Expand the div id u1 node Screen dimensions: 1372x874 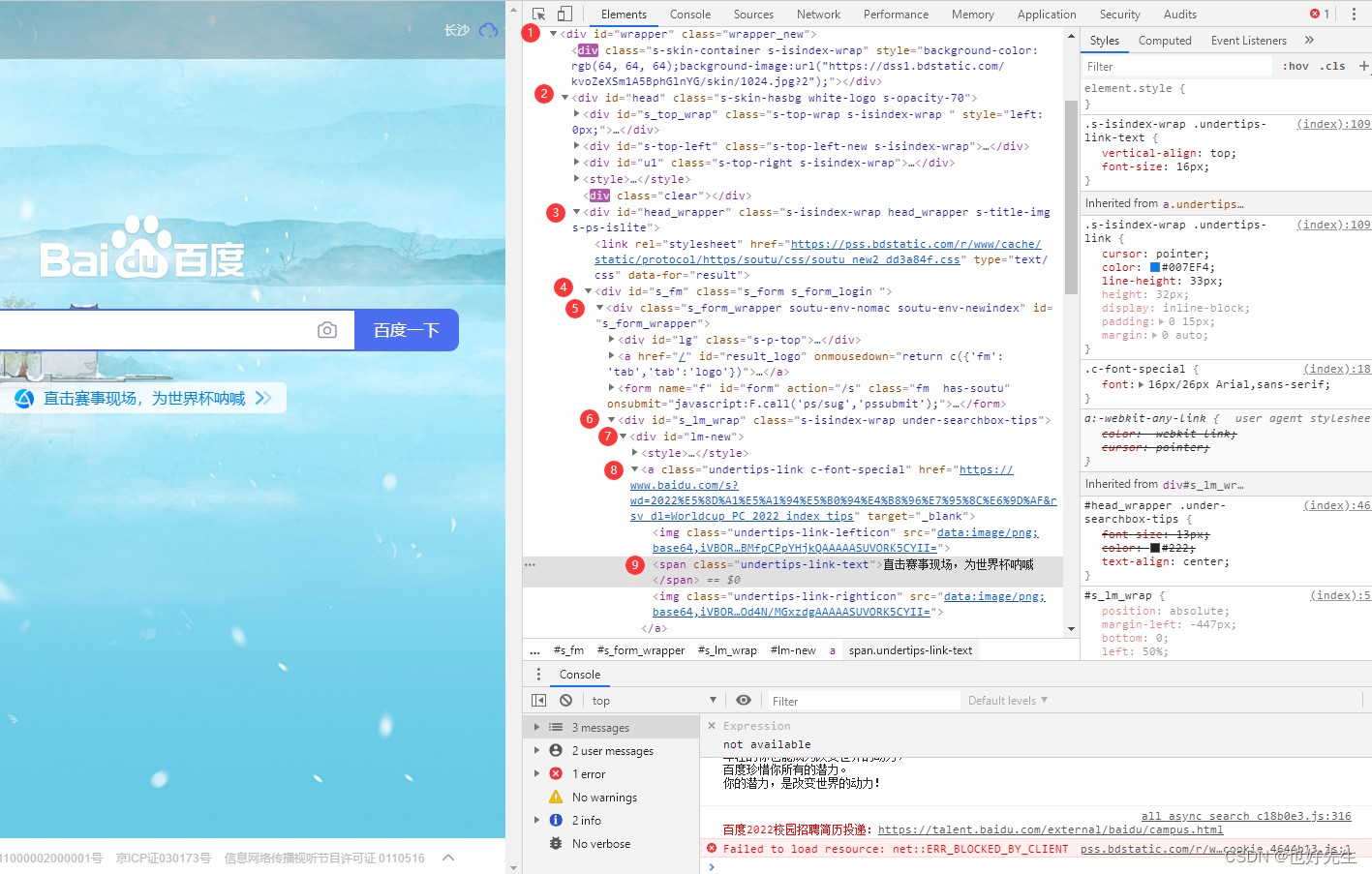pyautogui.click(x=577, y=163)
